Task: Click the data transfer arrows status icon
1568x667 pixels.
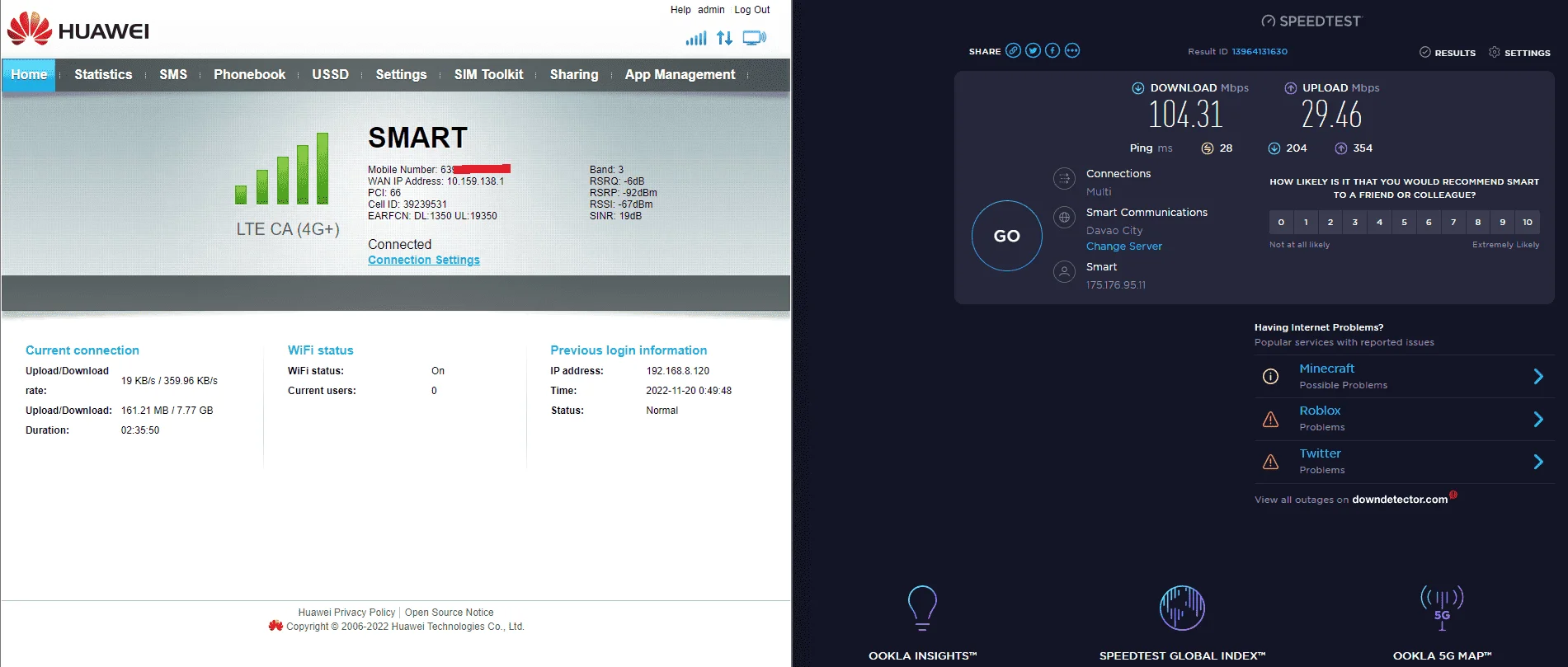Action: pyautogui.click(x=724, y=38)
